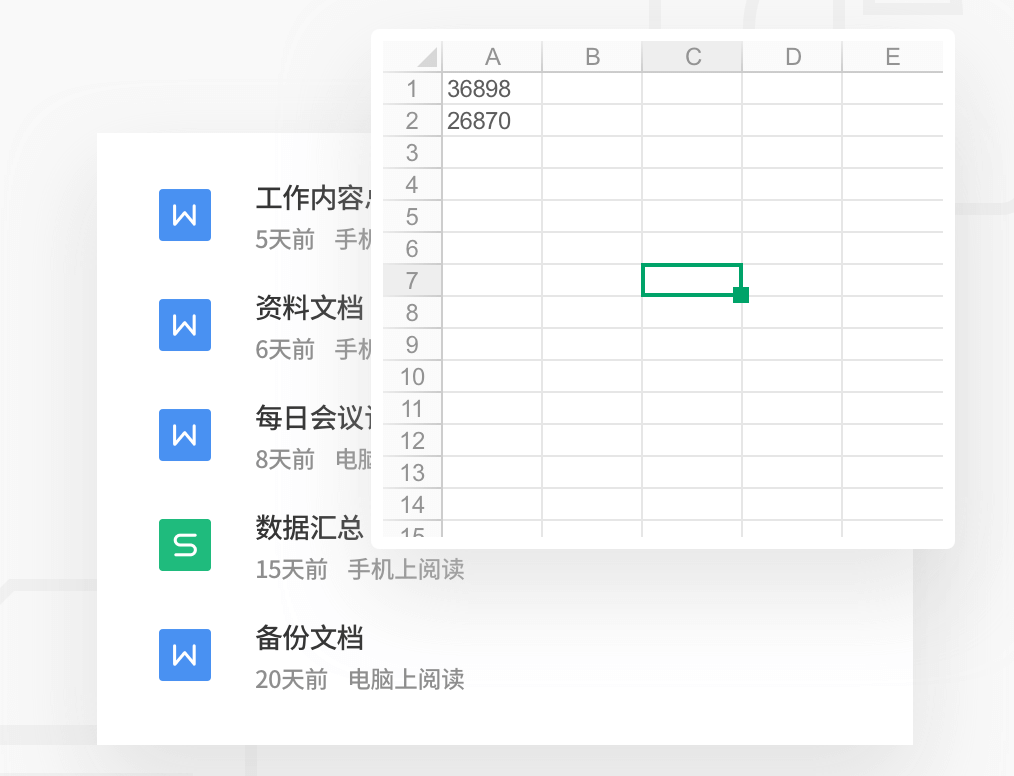The image size is (1014, 776).
Task: Select column B header
Action: click(x=592, y=56)
